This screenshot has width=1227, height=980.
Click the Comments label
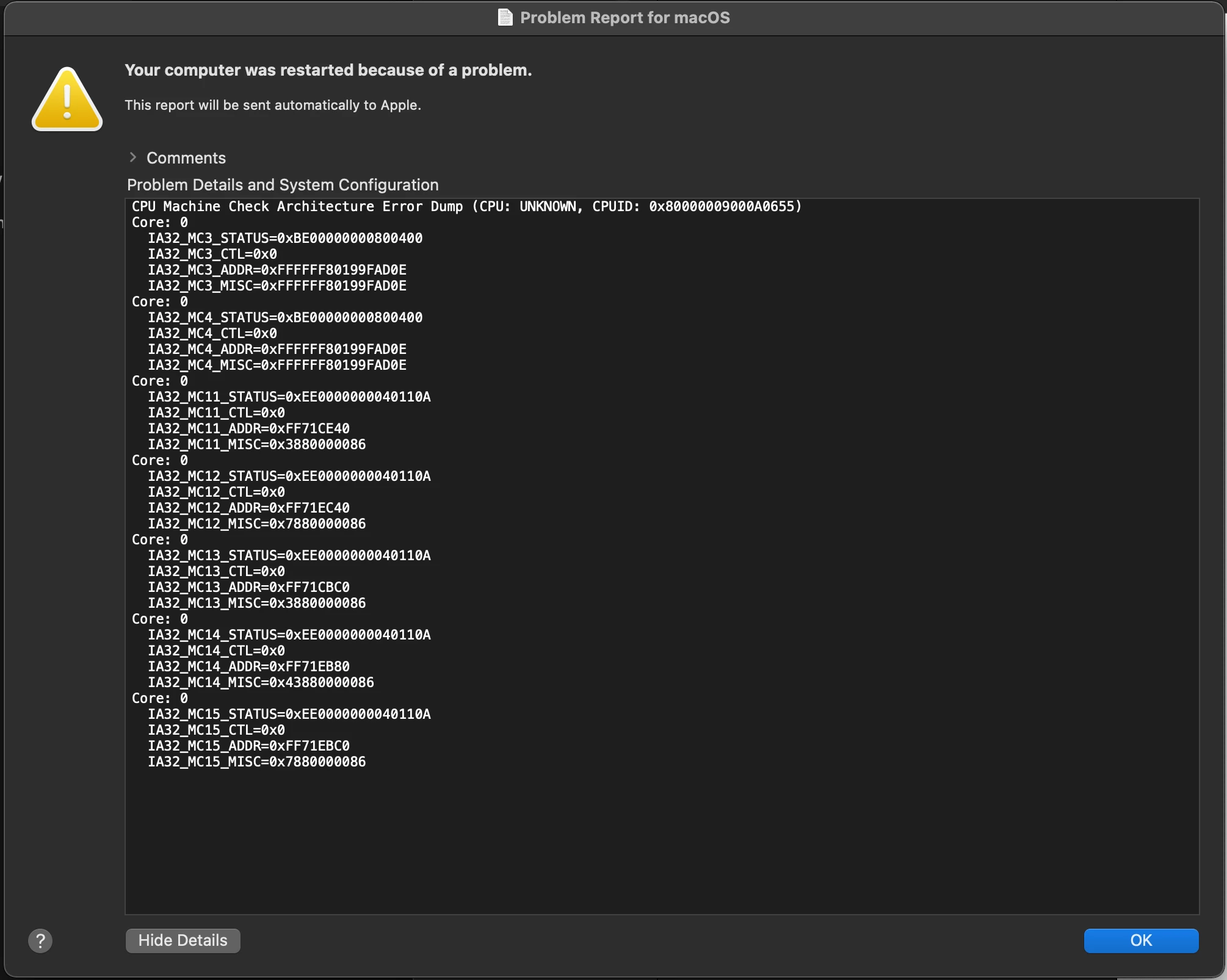[186, 158]
